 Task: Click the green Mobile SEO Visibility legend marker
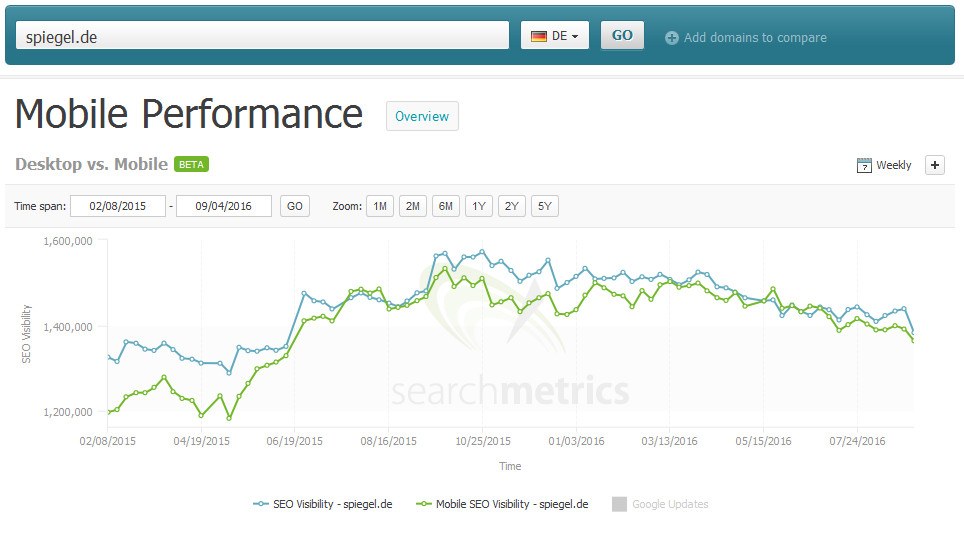(x=424, y=504)
